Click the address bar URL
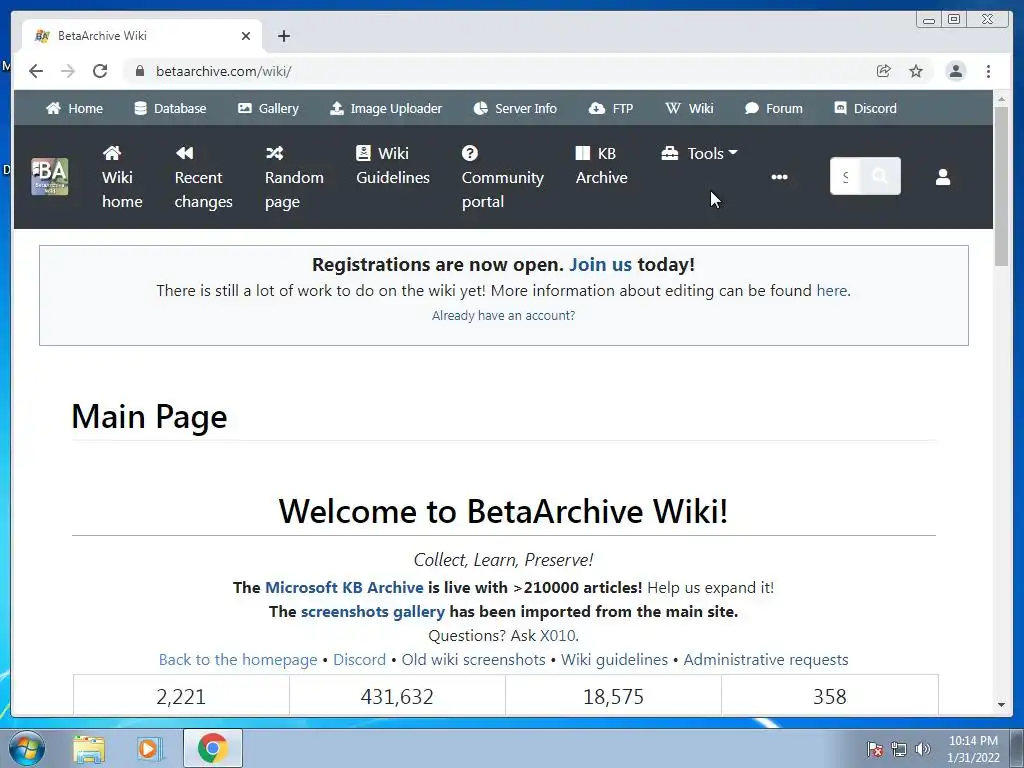The height and width of the screenshot is (768, 1024). click(x=223, y=71)
